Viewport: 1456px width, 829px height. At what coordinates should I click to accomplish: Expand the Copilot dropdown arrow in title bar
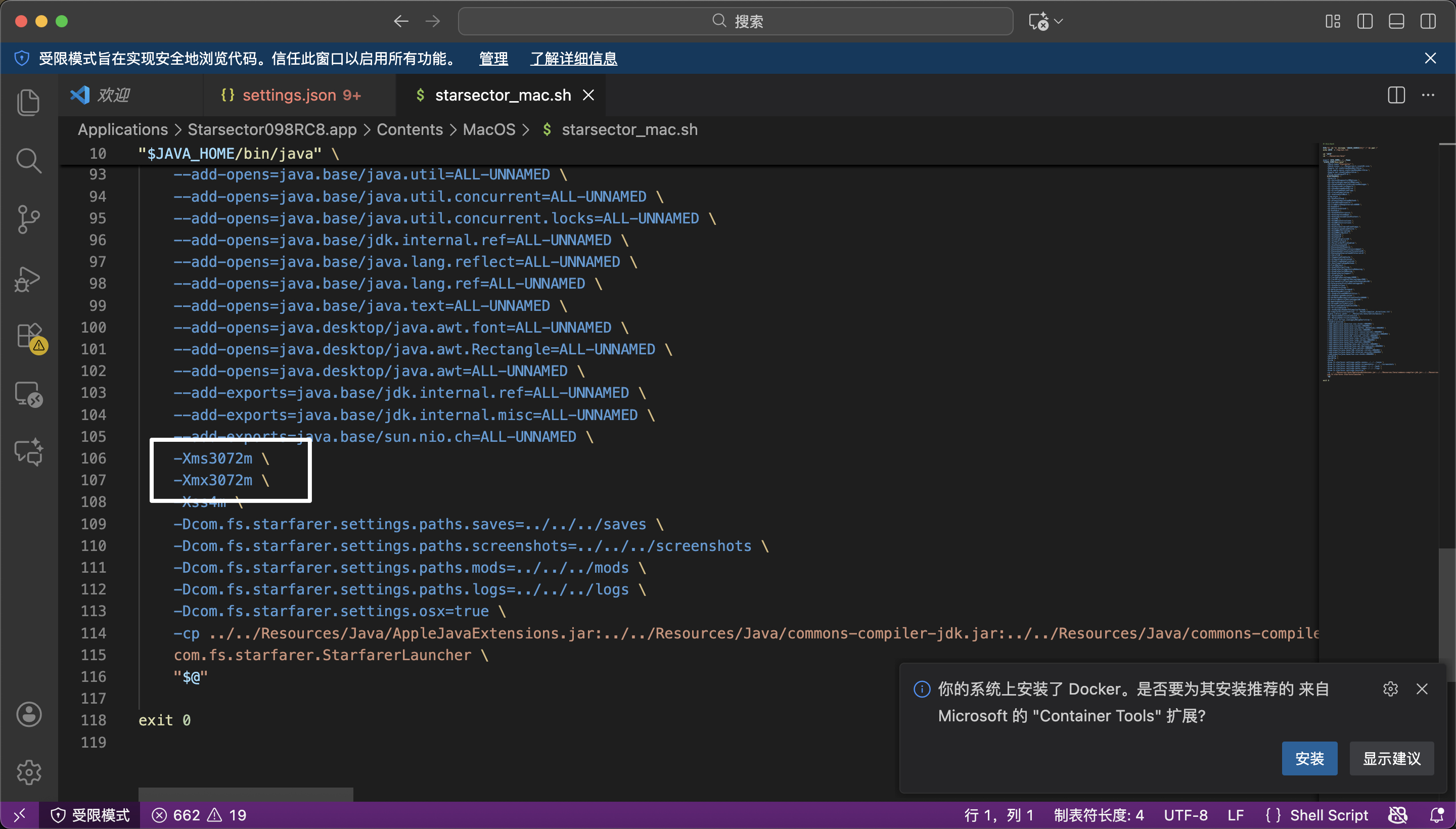pos(1059,22)
